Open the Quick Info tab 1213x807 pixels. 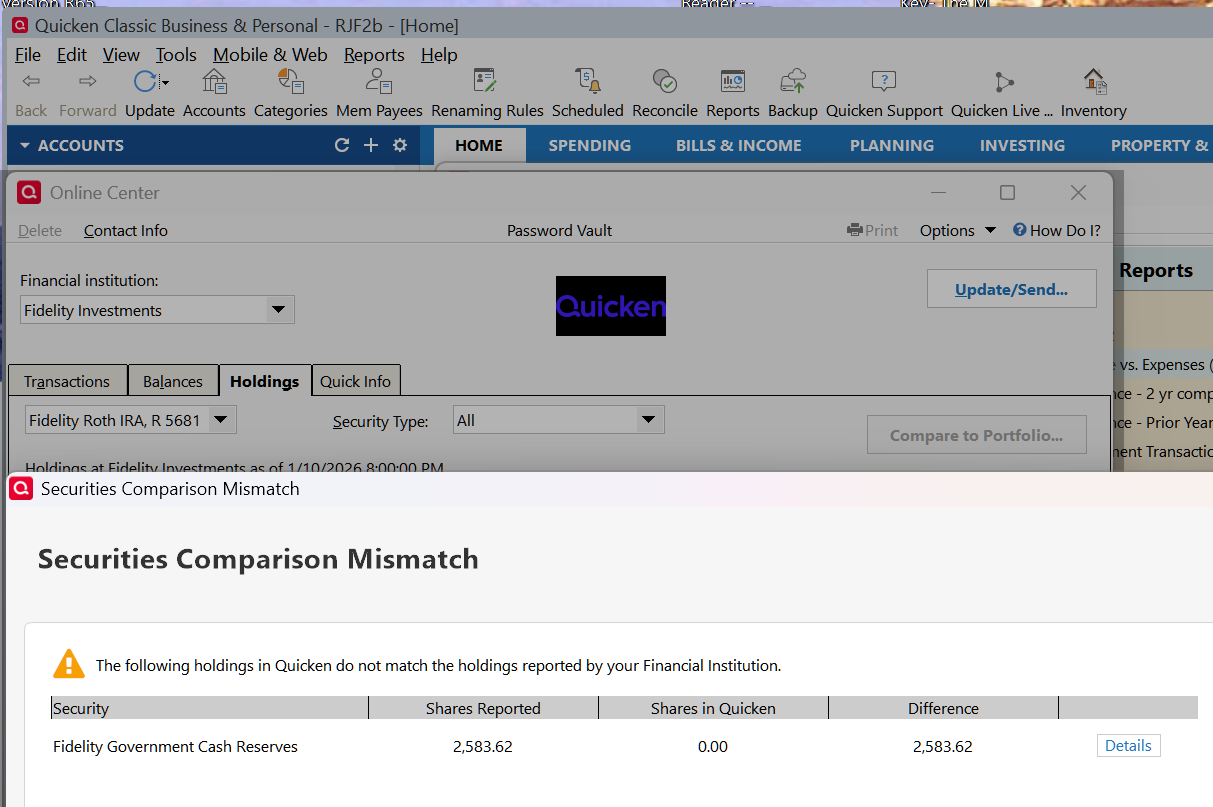356,381
